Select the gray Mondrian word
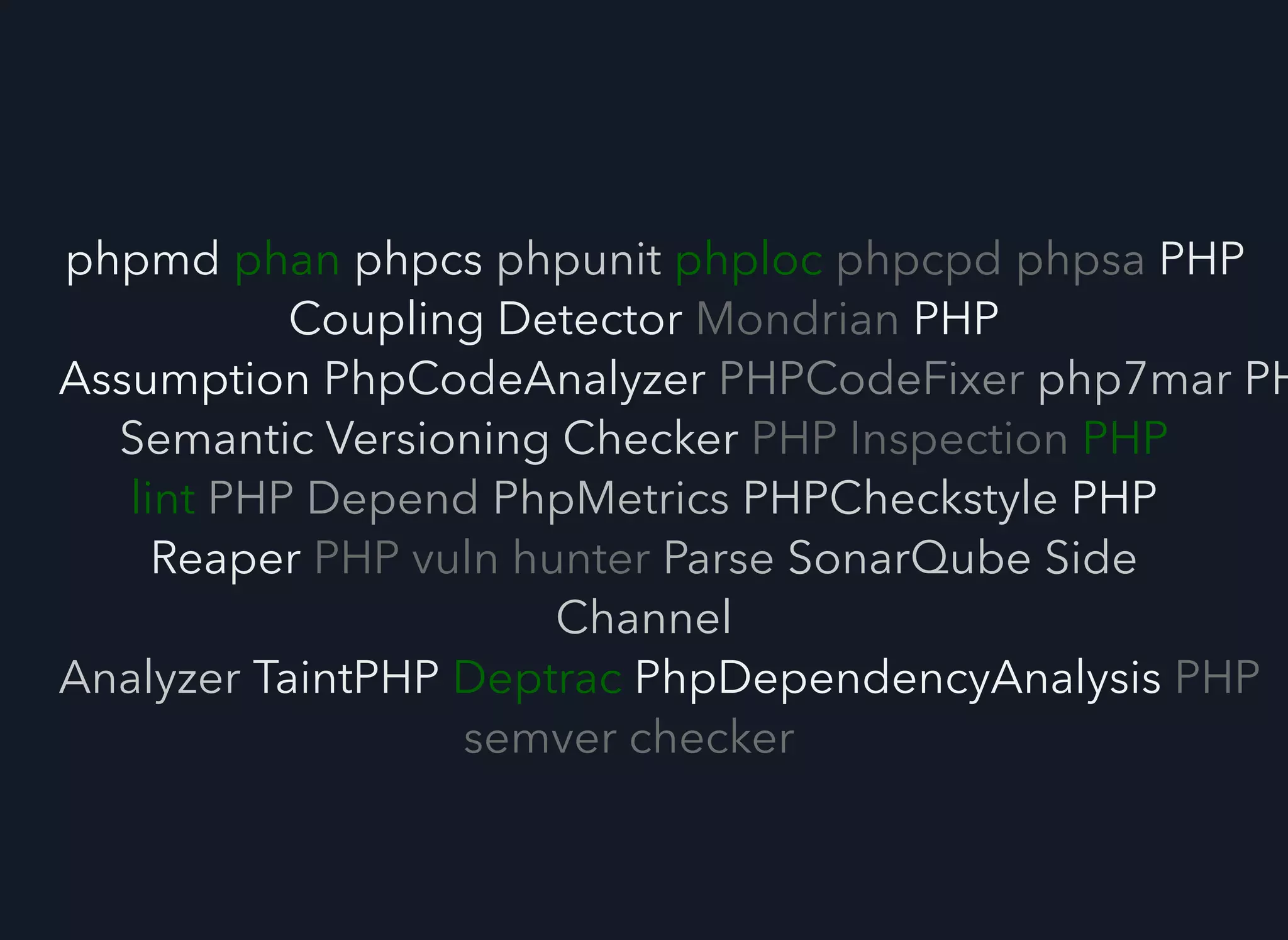 pos(797,318)
